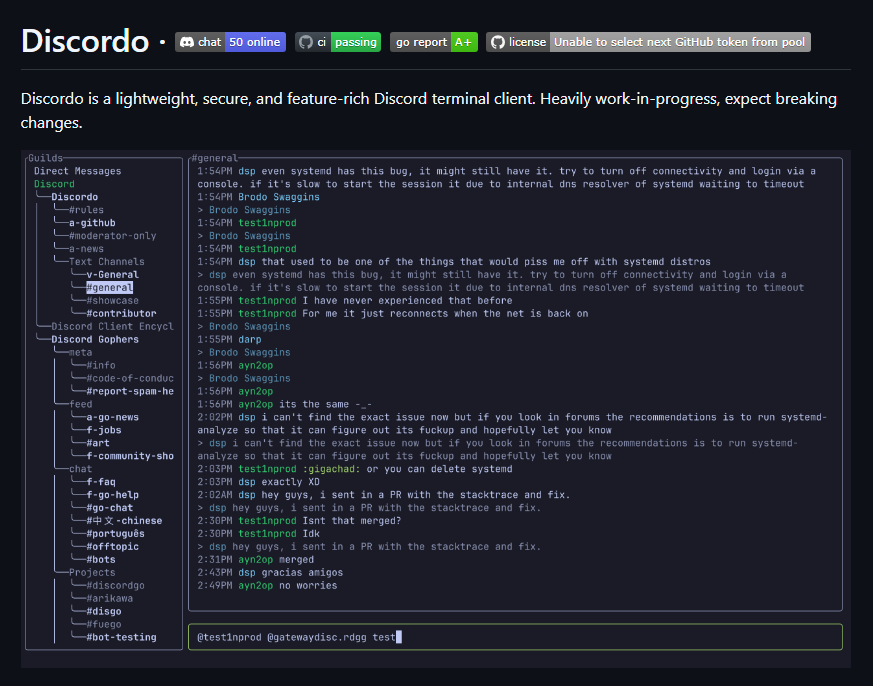Open the #contributor channel

121,313
